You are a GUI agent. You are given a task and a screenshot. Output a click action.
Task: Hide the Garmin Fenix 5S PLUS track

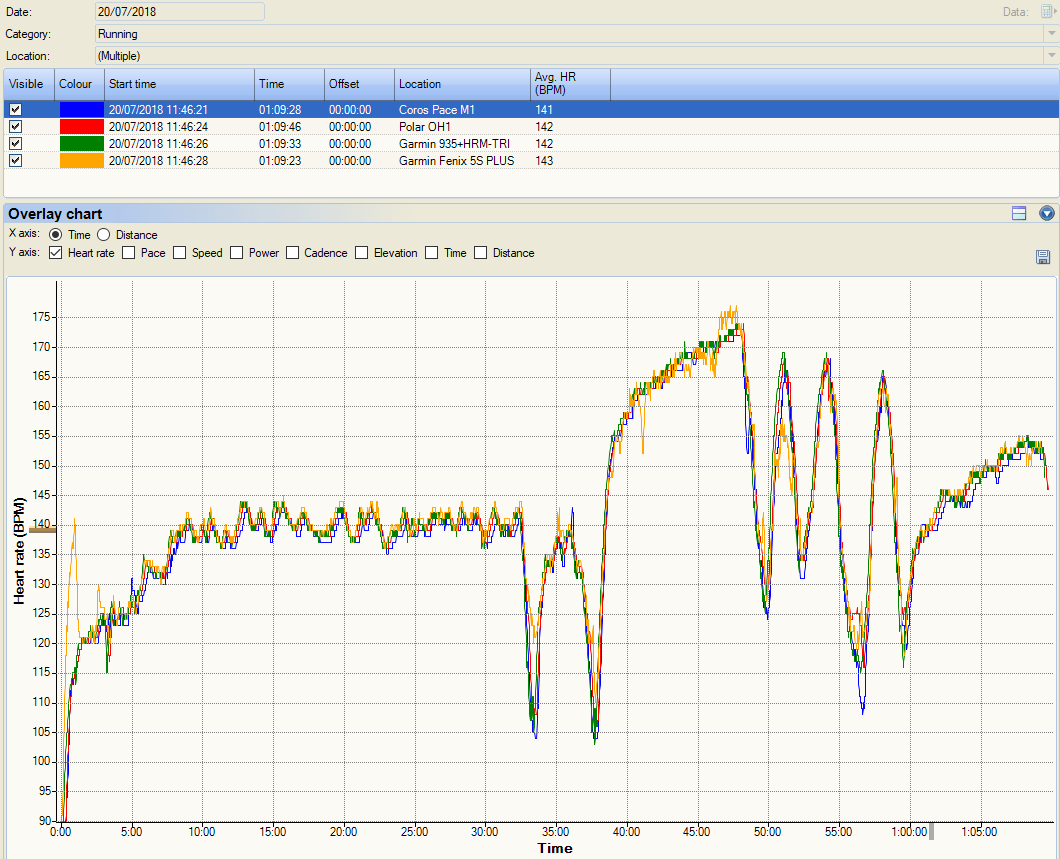tap(15, 161)
